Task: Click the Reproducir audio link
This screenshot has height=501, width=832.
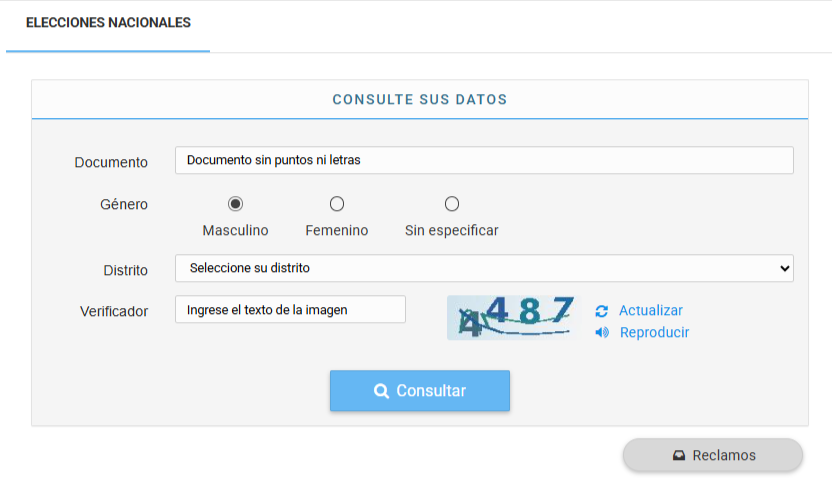Action: click(x=654, y=333)
